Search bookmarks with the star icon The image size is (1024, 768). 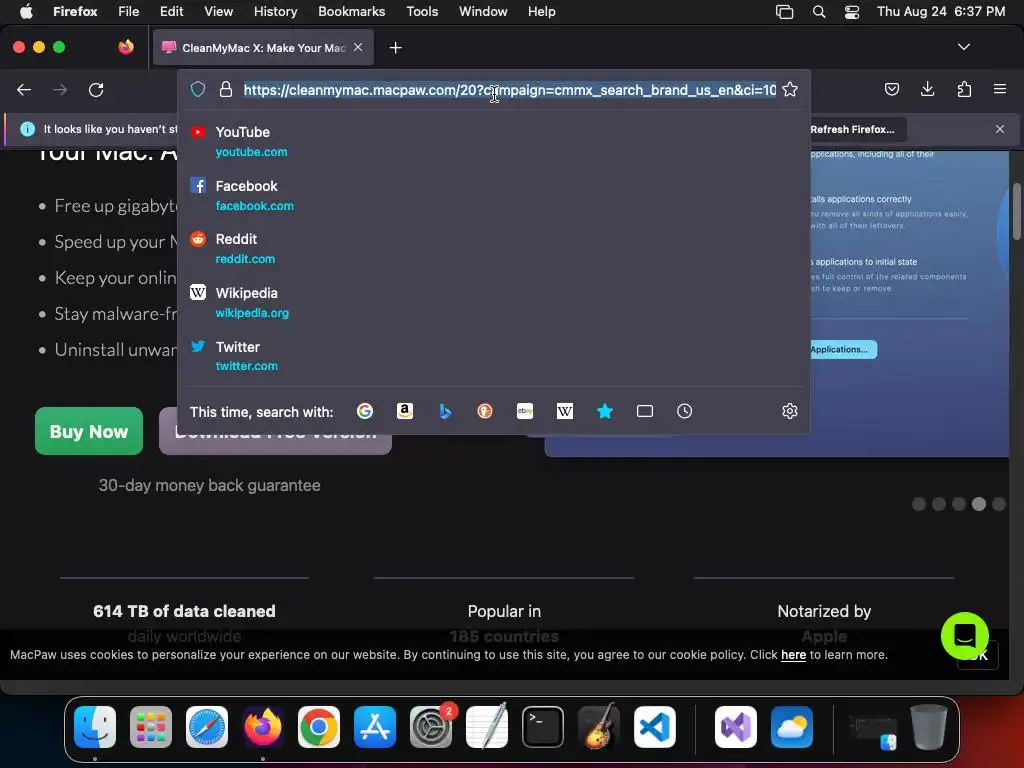[x=605, y=411]
